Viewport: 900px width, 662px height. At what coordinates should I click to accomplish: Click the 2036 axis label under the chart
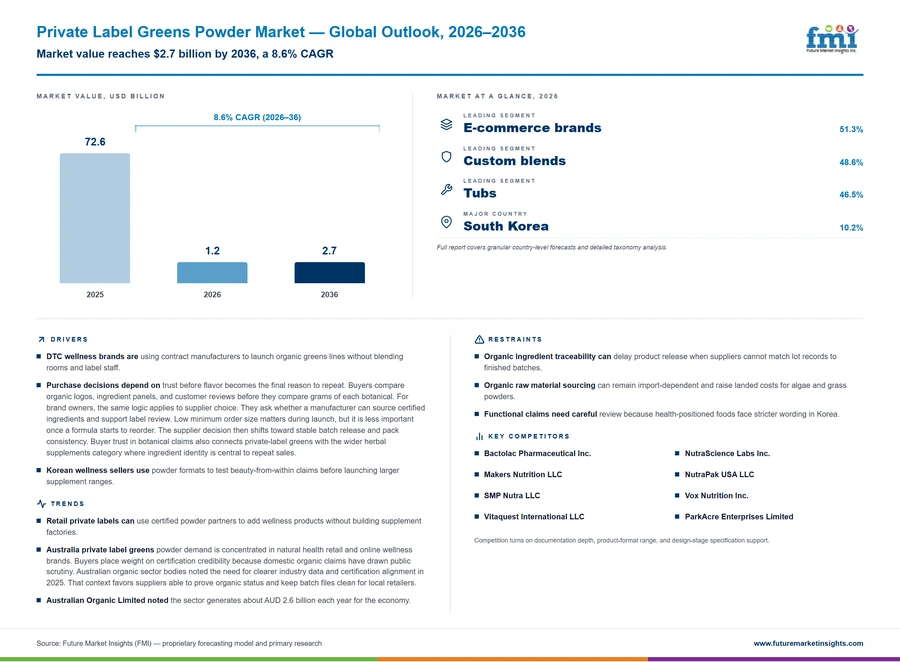point(329,295)
